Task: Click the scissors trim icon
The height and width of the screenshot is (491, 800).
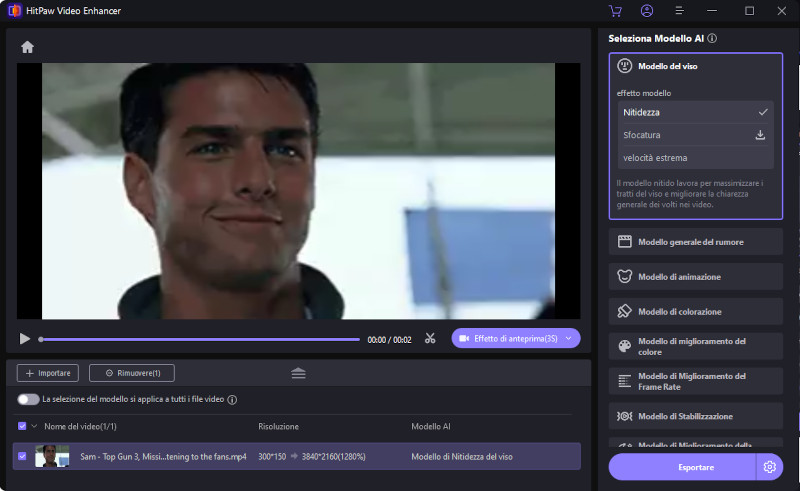Action: [430, 339]
